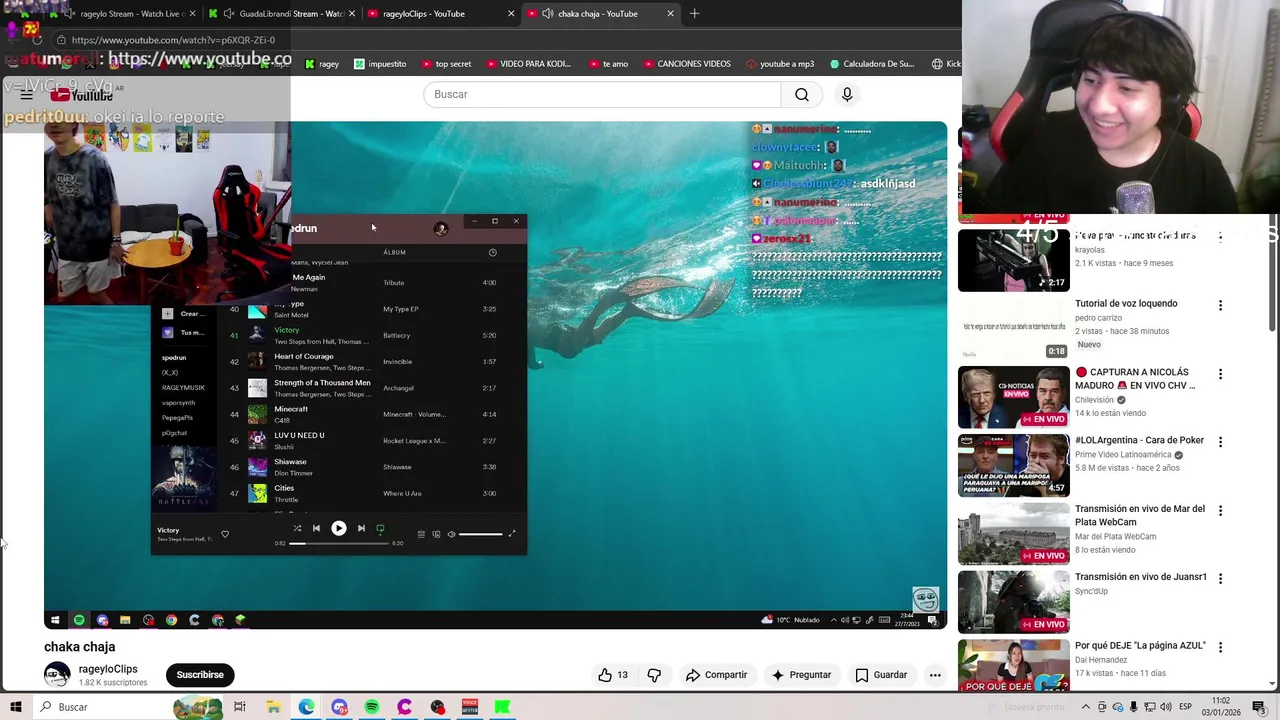
Task: Open options for #LOLArgentina Cara de Poker
Action: point(1220,442)
